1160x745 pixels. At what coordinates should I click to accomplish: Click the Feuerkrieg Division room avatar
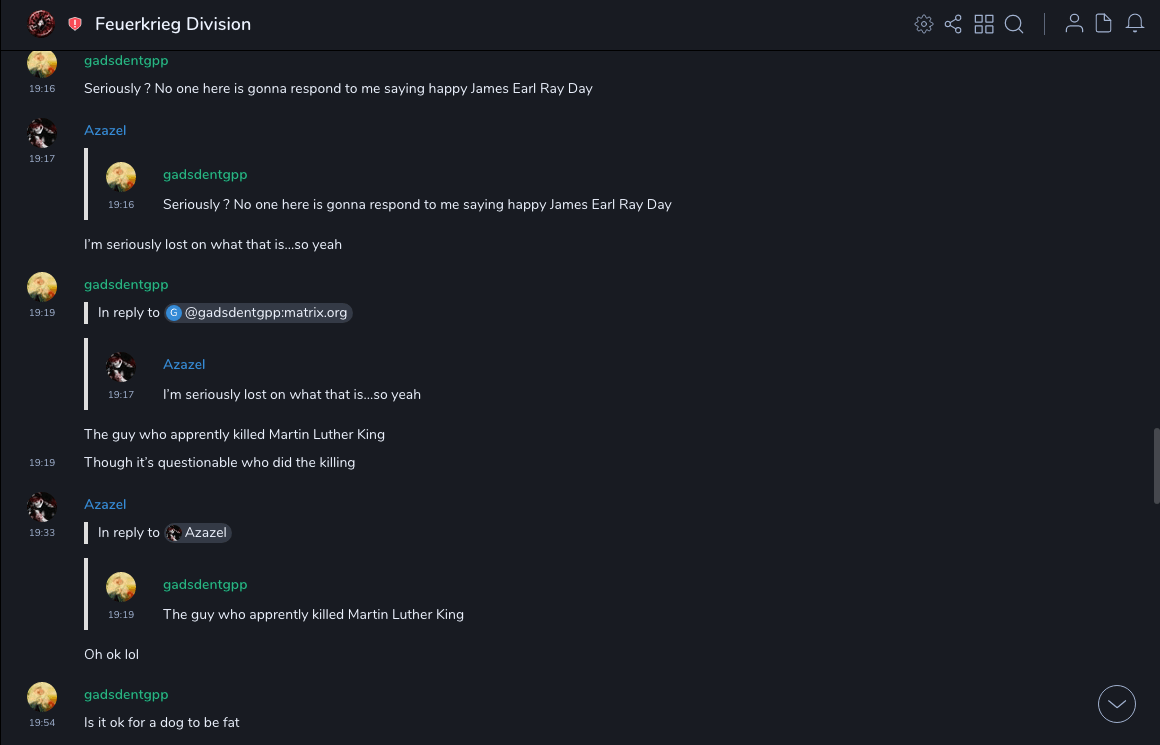42,23
